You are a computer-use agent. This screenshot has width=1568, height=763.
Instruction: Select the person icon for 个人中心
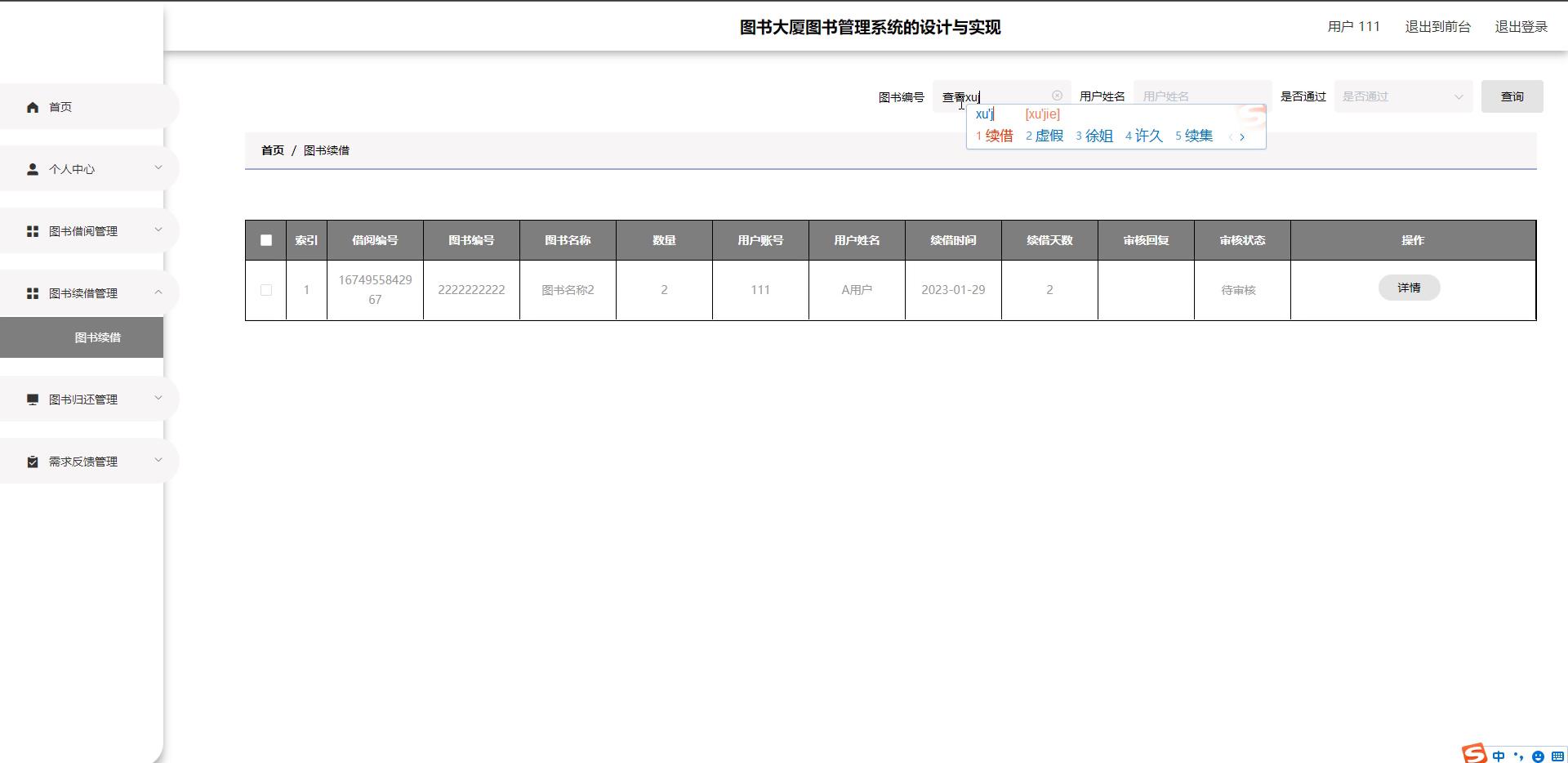click(x=33, y=168)
